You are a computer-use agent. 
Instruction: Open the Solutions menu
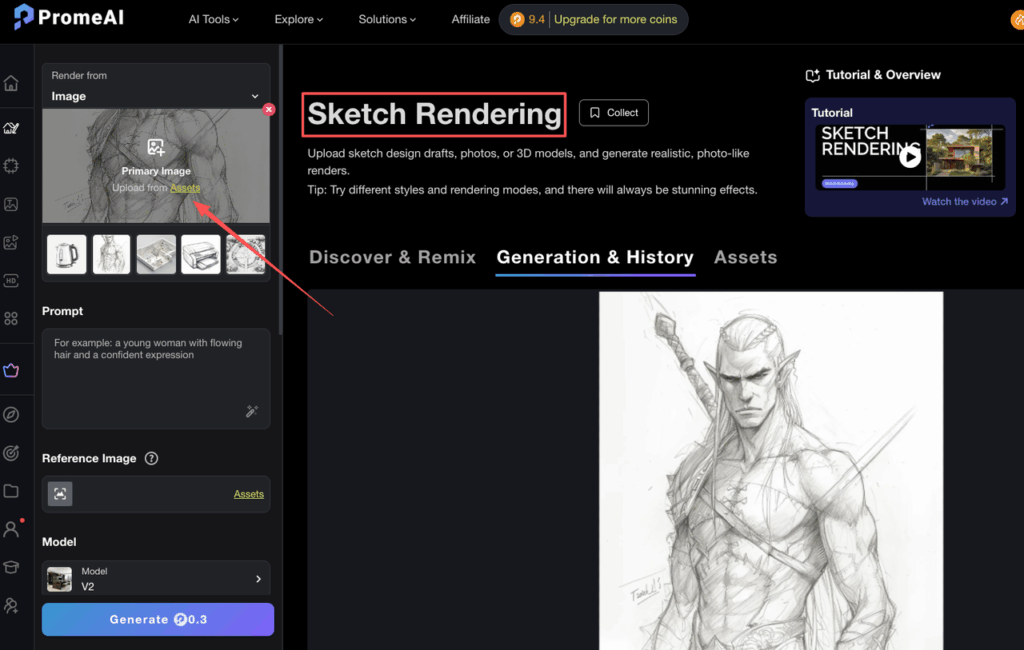(x=387, y=20)
